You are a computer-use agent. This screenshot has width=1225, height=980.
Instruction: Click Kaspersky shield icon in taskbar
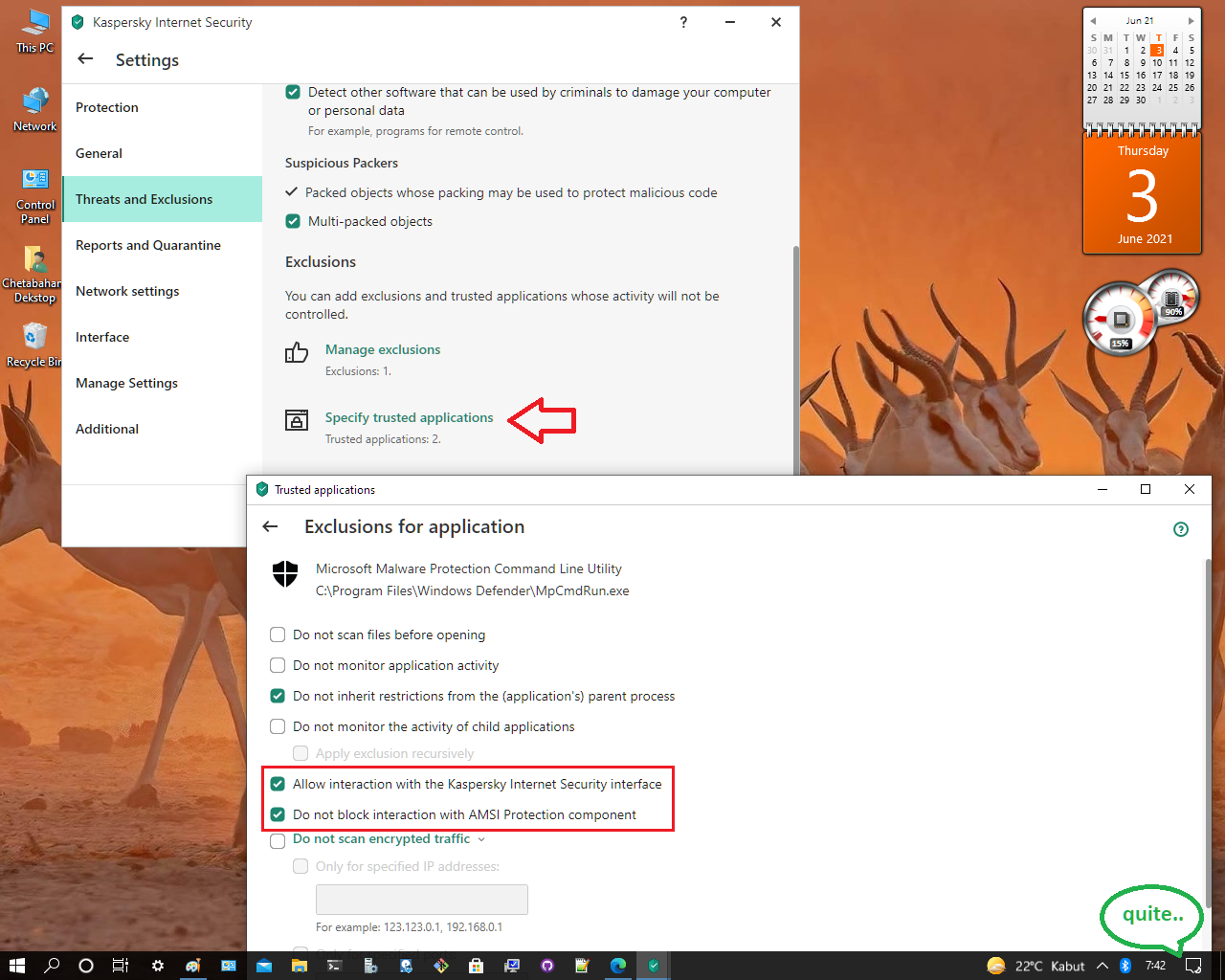[x=654, y=966]
